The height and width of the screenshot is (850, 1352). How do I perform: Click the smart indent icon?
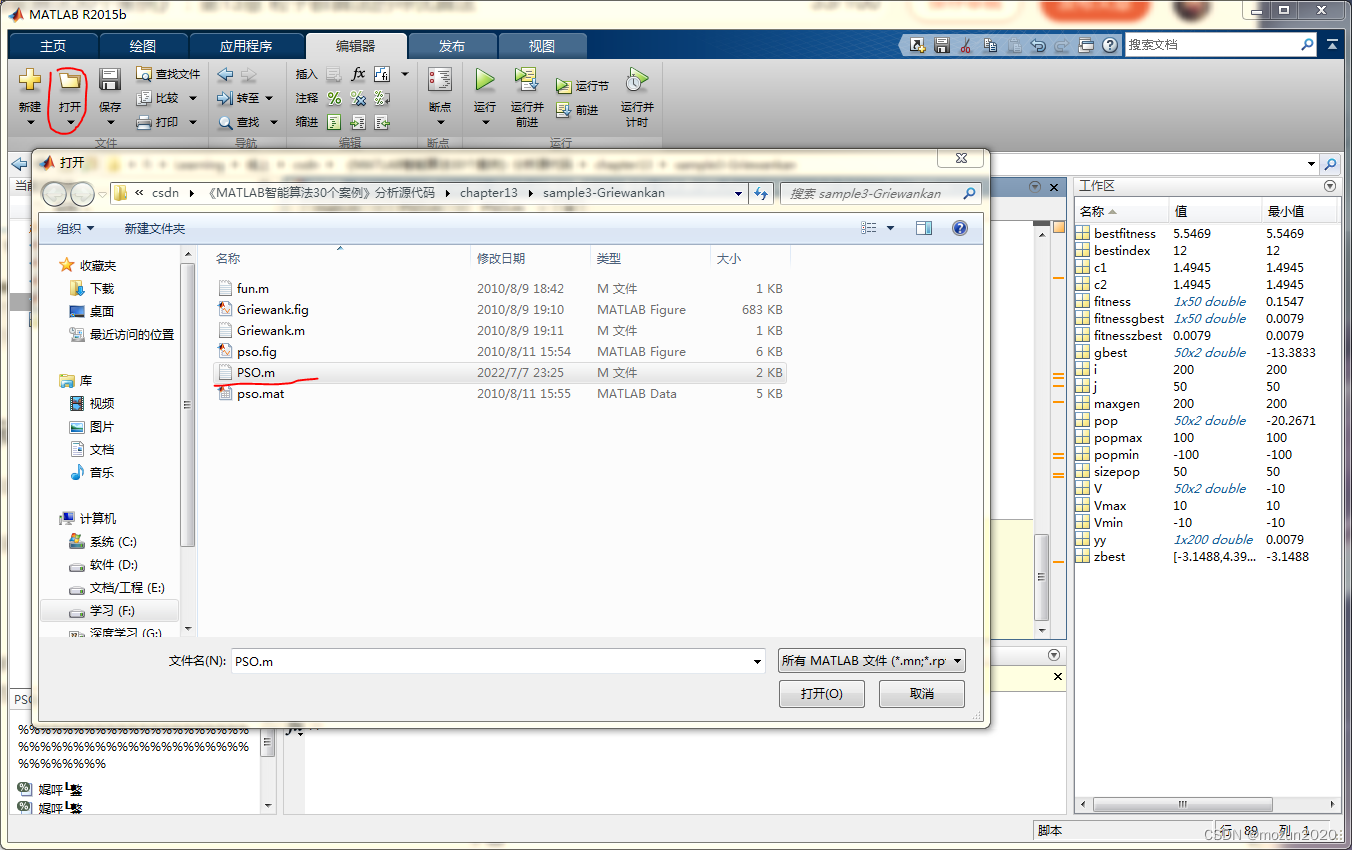(x=334, y=122)
